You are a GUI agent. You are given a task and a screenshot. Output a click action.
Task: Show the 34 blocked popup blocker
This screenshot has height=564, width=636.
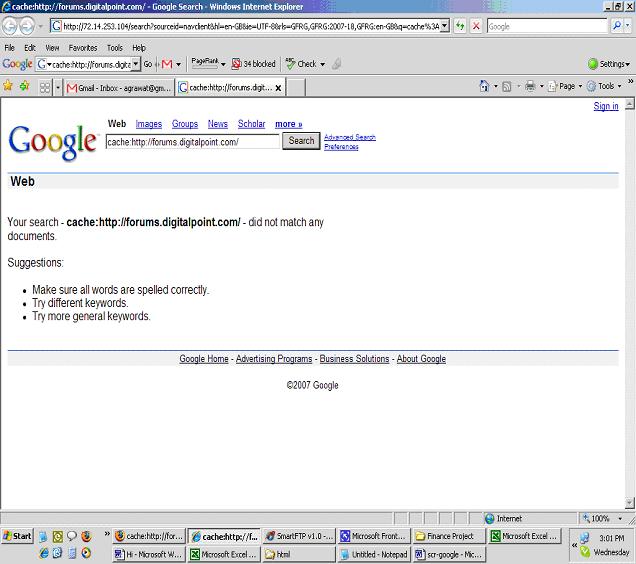(254, 64)
